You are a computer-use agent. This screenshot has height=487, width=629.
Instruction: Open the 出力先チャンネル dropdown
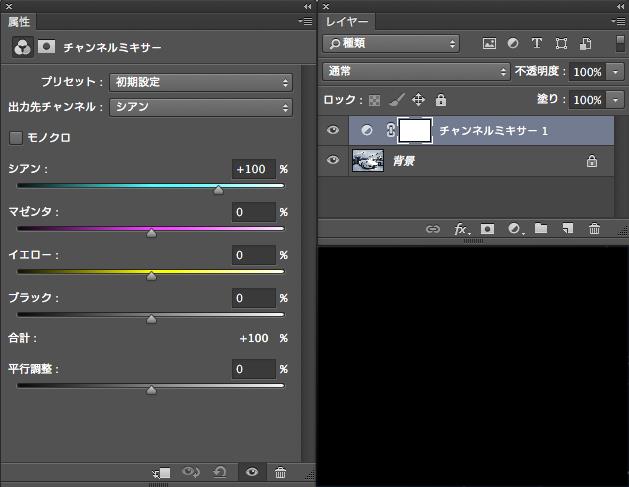(201, 107)
